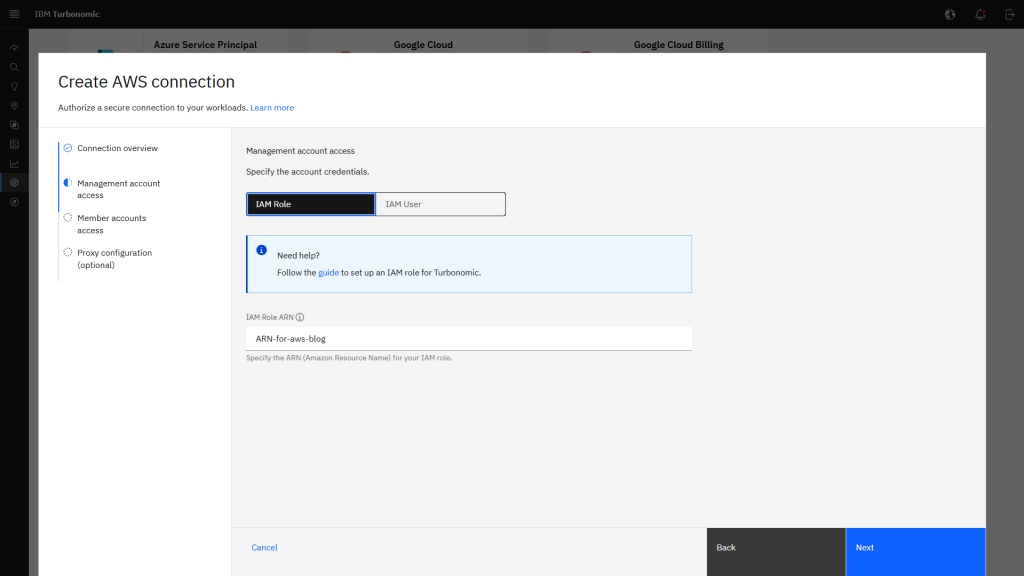Open the overlapping squares icon in sidebar

tap(14, 125)
